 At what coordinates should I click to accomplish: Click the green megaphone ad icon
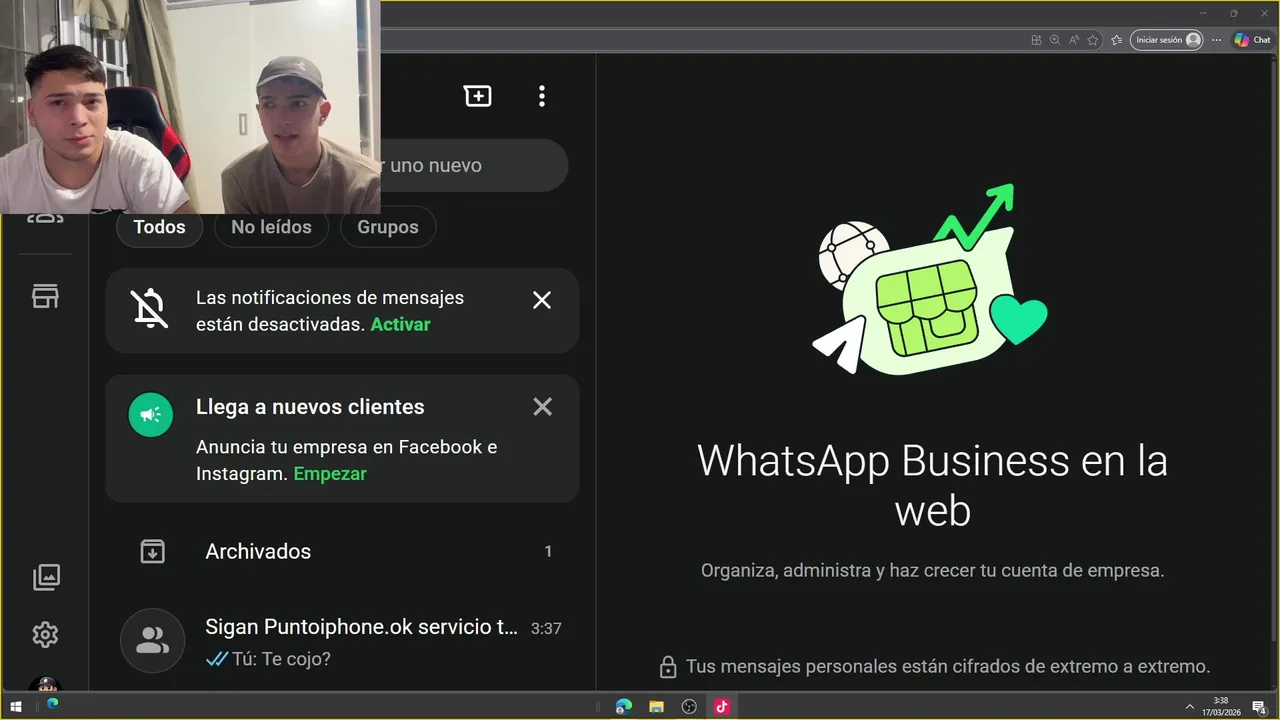[151, 414]
